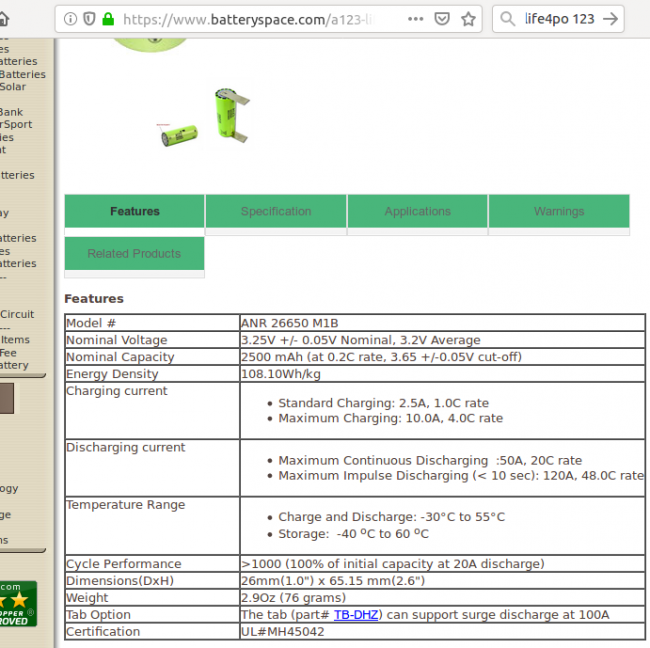Click the '108.10Wh/kg' energy density value
Image resolution: width=650 pixels, height=648 pixels.
coord(281,374)
